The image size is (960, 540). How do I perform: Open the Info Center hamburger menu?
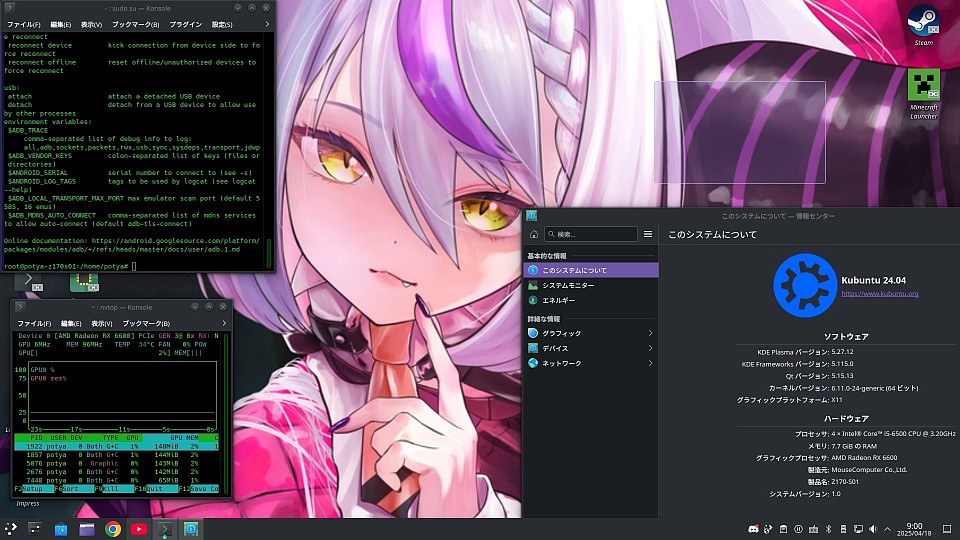point(648,234)
